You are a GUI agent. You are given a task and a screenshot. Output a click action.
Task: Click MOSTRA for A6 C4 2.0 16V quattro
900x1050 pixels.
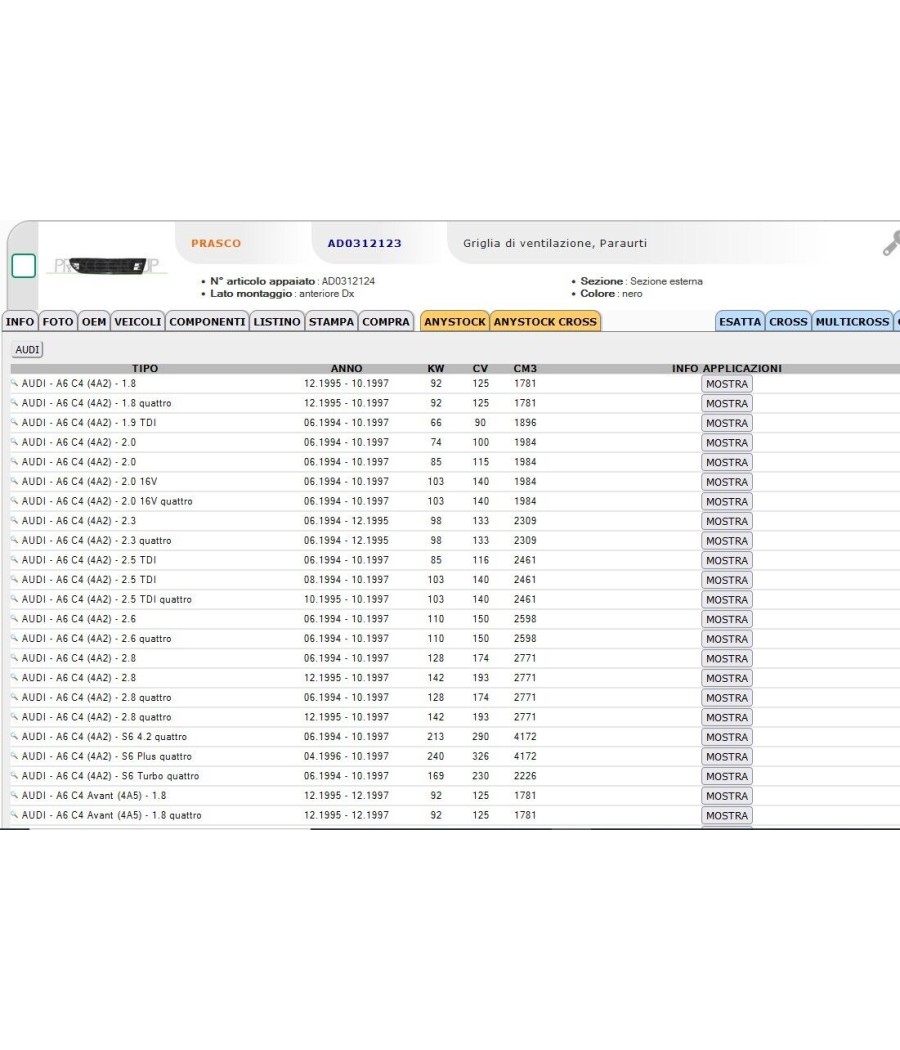[x=727, y=502]
